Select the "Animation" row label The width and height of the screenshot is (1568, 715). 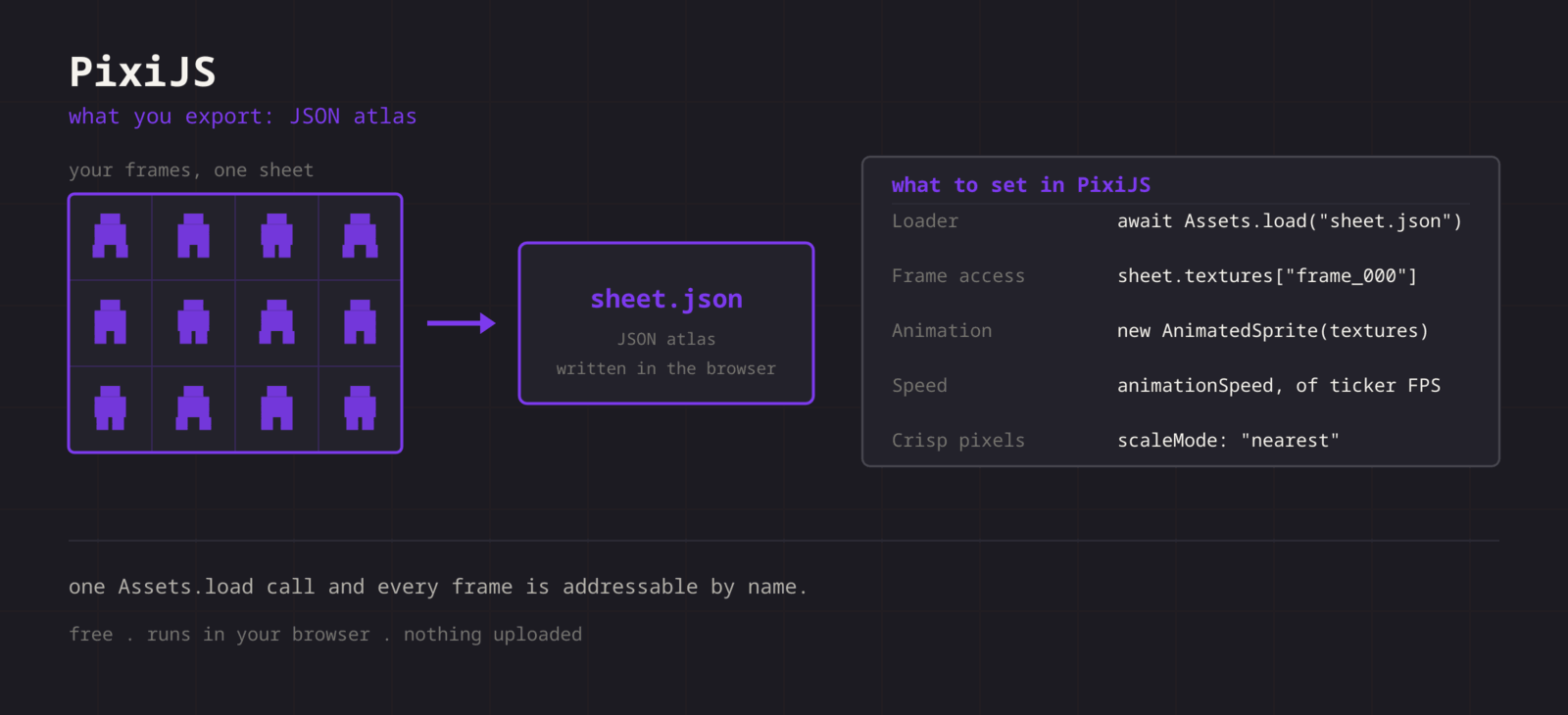pos(942,331)
